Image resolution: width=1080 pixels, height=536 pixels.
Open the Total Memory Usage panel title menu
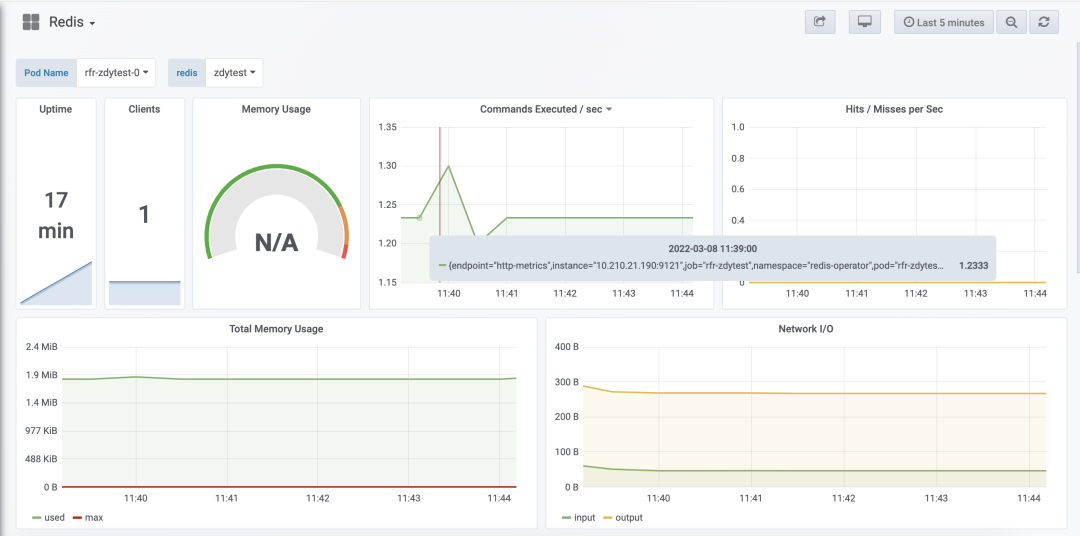click(276, 329)
